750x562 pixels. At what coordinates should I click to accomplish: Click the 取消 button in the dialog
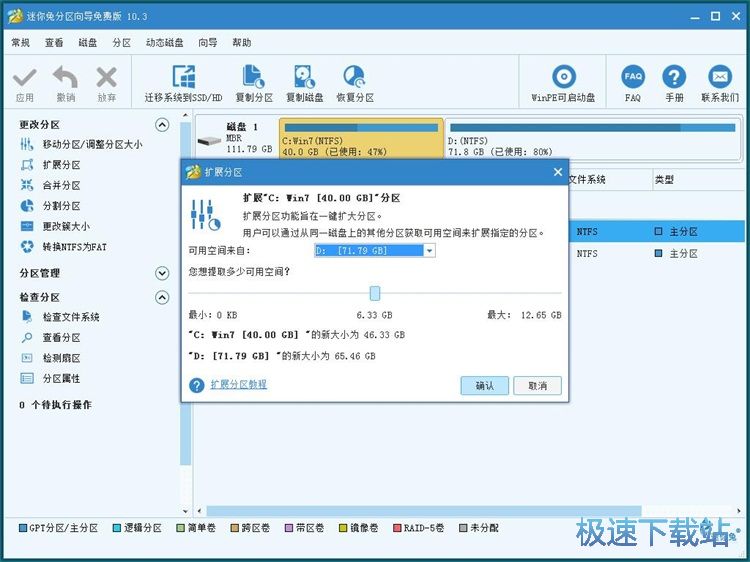click(537, 386)
